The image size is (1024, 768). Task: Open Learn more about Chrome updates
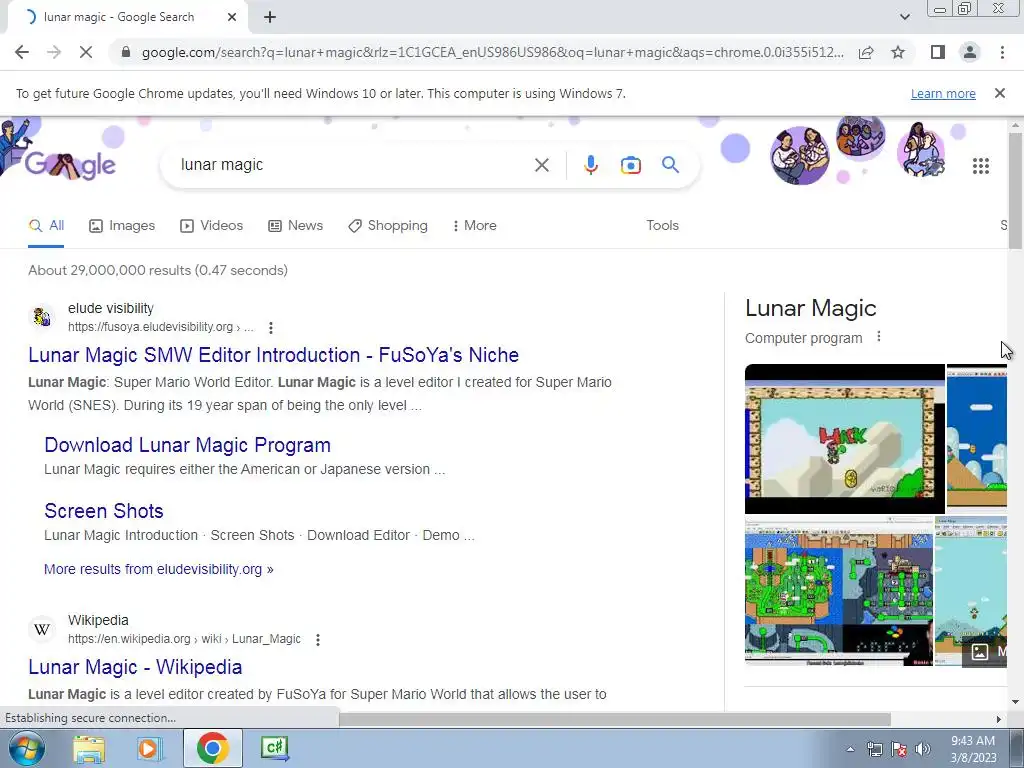pos(943,93)
